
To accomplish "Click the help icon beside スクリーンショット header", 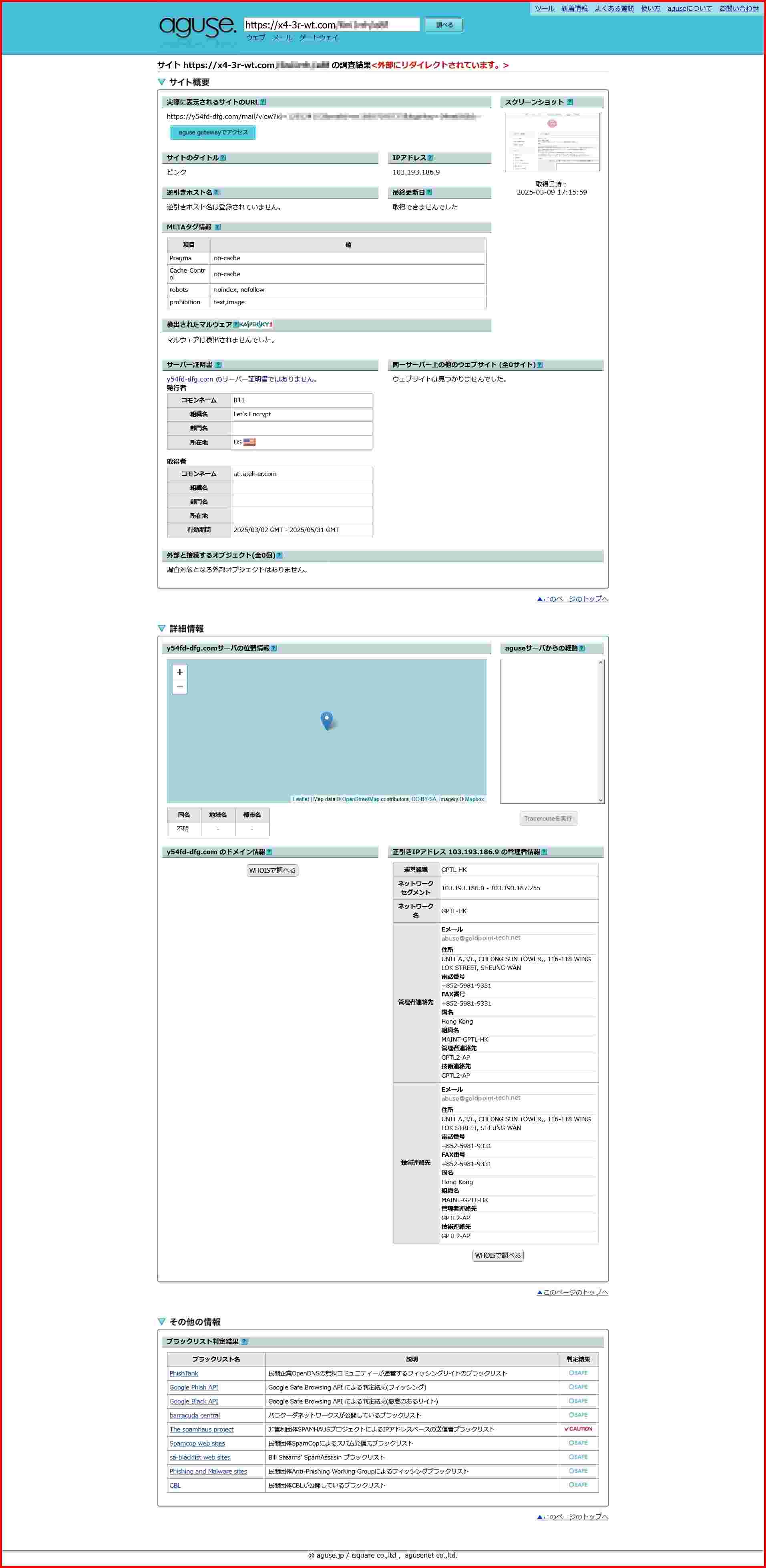I will pyautogui.click(x=569, y=102).
